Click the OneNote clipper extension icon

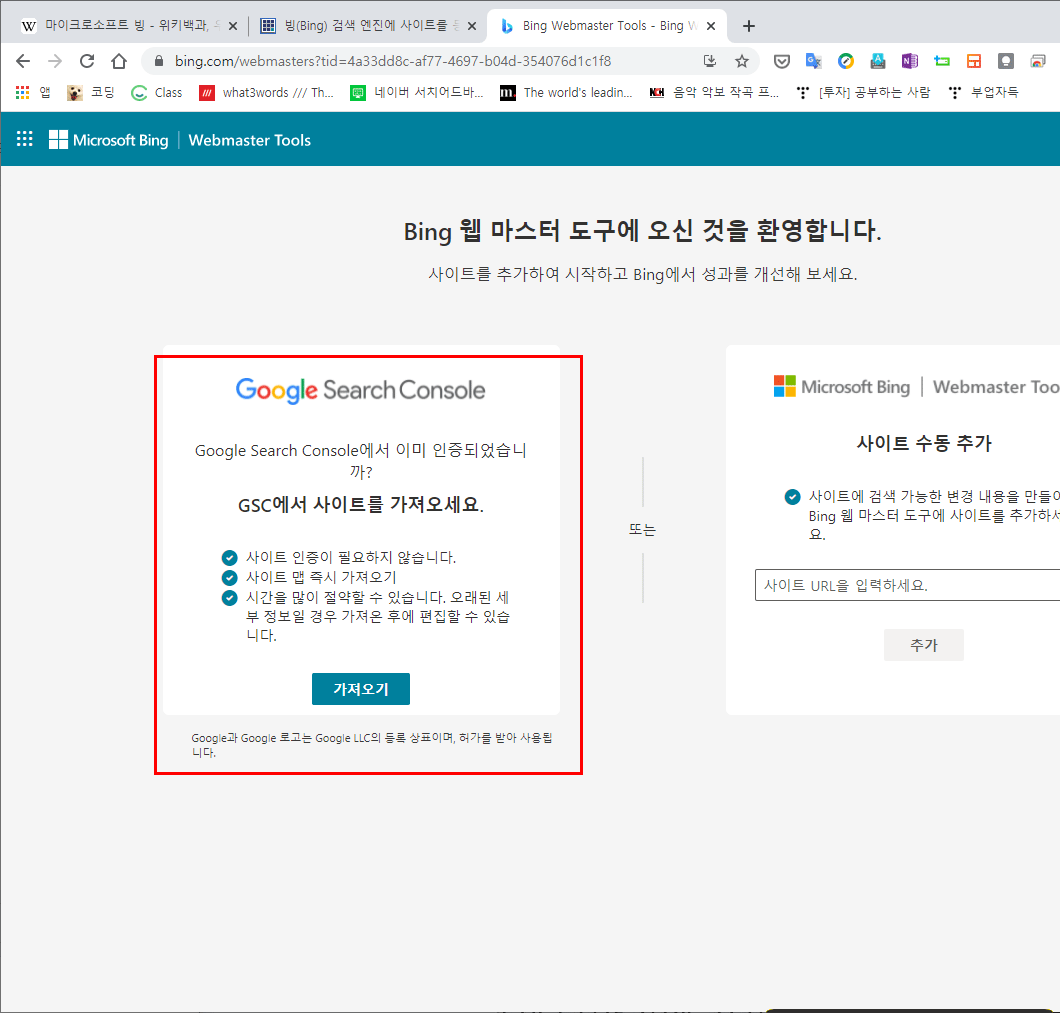click(x=909, y=62)
